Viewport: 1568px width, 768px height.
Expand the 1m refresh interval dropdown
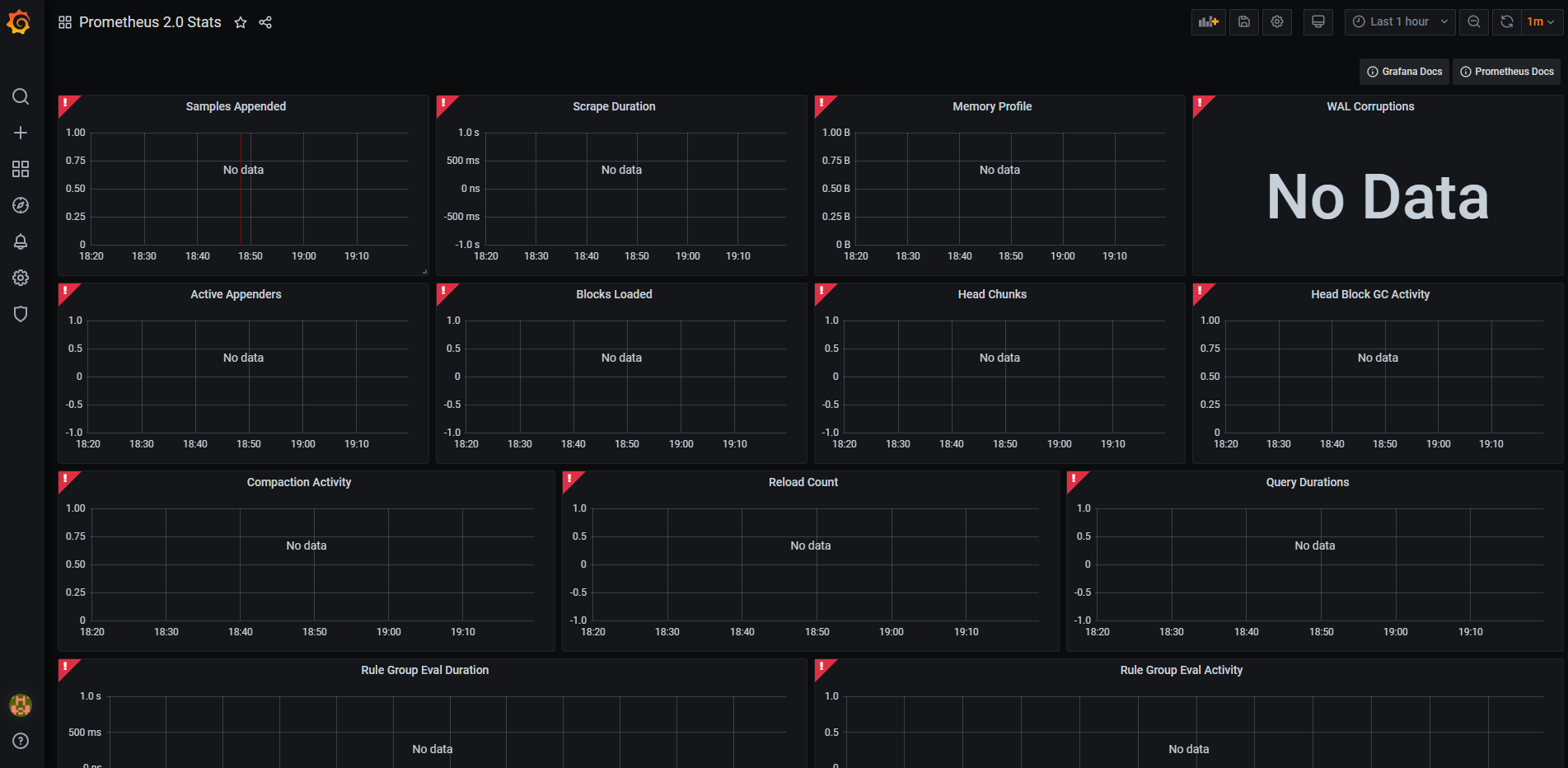(x=1540, y=22)
